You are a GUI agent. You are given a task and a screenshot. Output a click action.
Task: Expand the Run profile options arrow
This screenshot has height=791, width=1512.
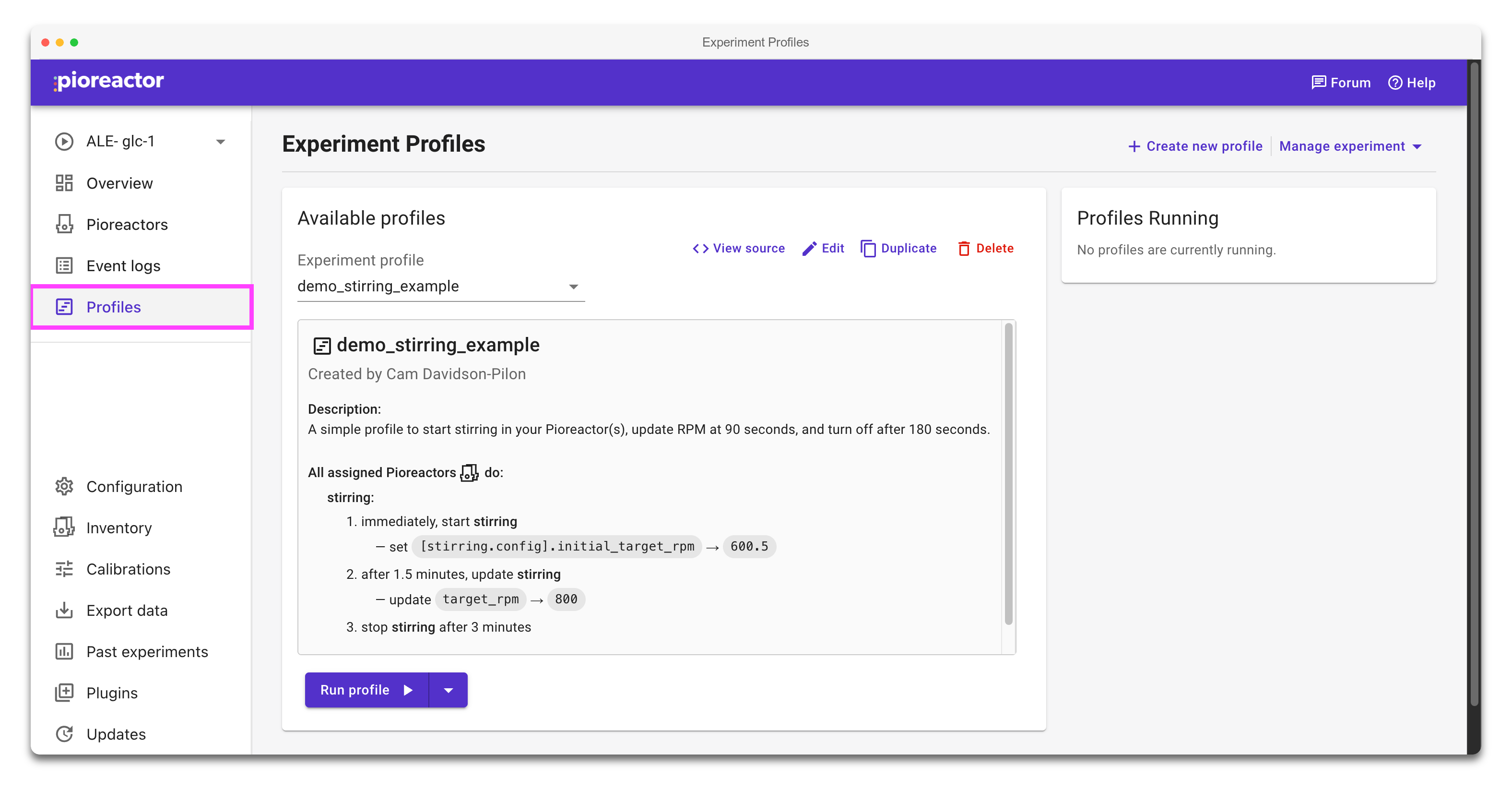[x=449, y=691]
